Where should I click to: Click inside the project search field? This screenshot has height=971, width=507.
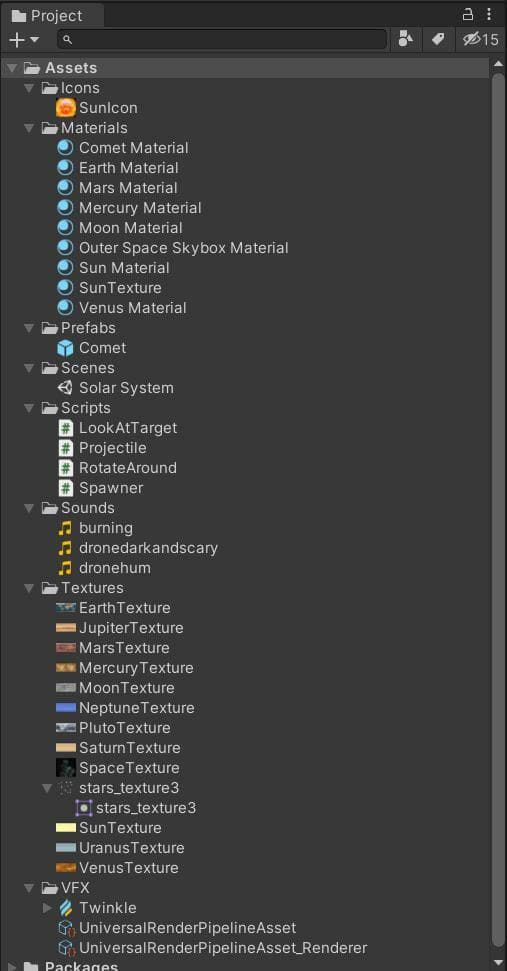pos(222,40)
